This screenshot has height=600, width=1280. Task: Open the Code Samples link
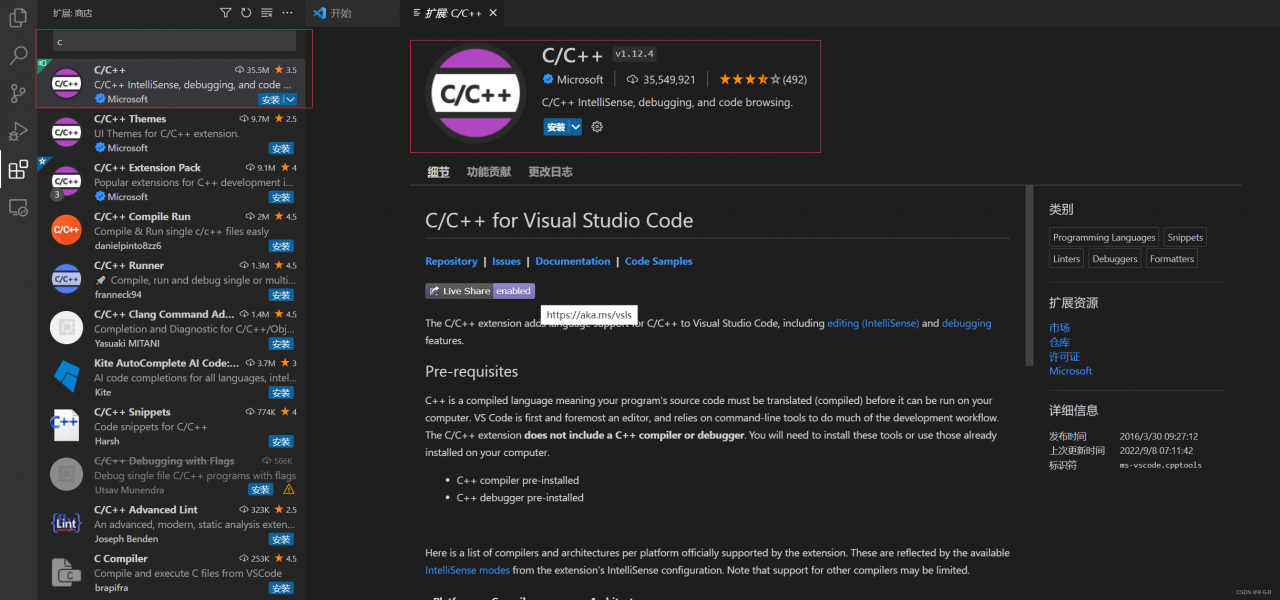pyautogui.click(x=658, y=261)
